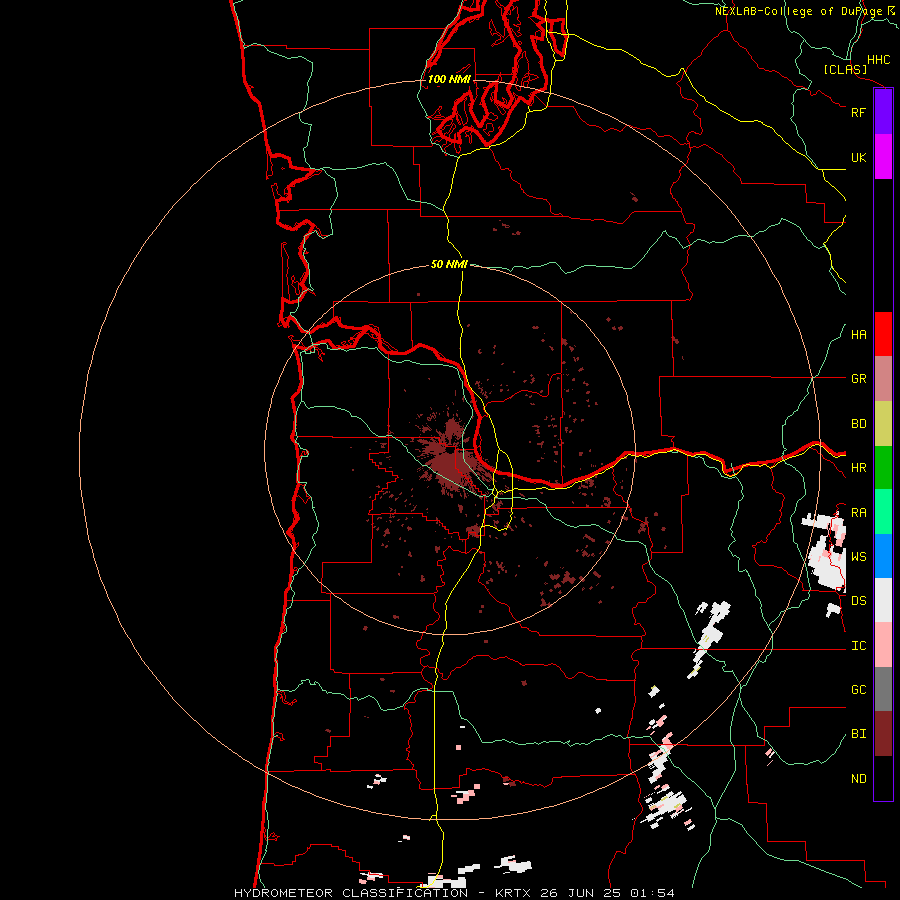
Task: Click the 50 NMI range ring label
Action: tap(449, 264)
